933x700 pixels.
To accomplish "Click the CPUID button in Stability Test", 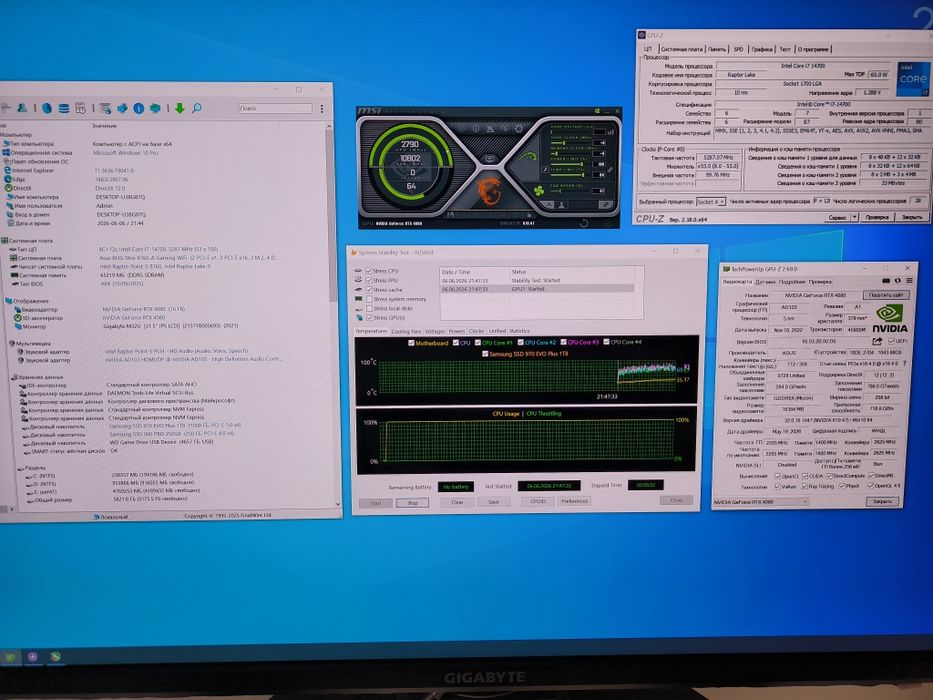I will click(x=538, y=501).
